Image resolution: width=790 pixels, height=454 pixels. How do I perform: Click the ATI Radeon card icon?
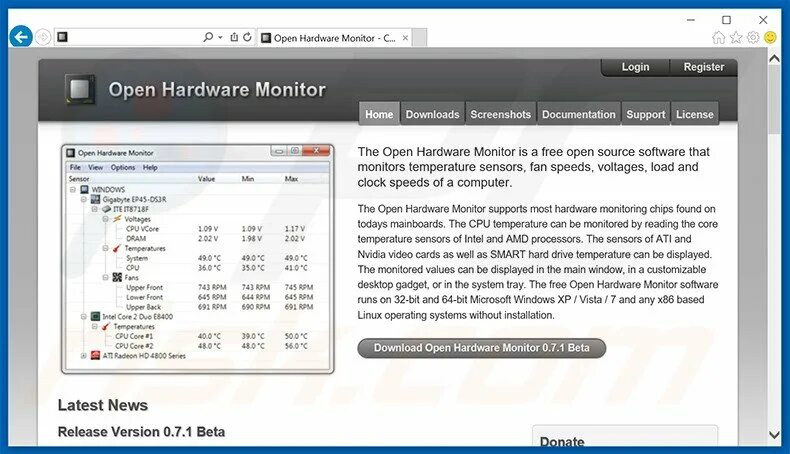(x=95, y=356)
